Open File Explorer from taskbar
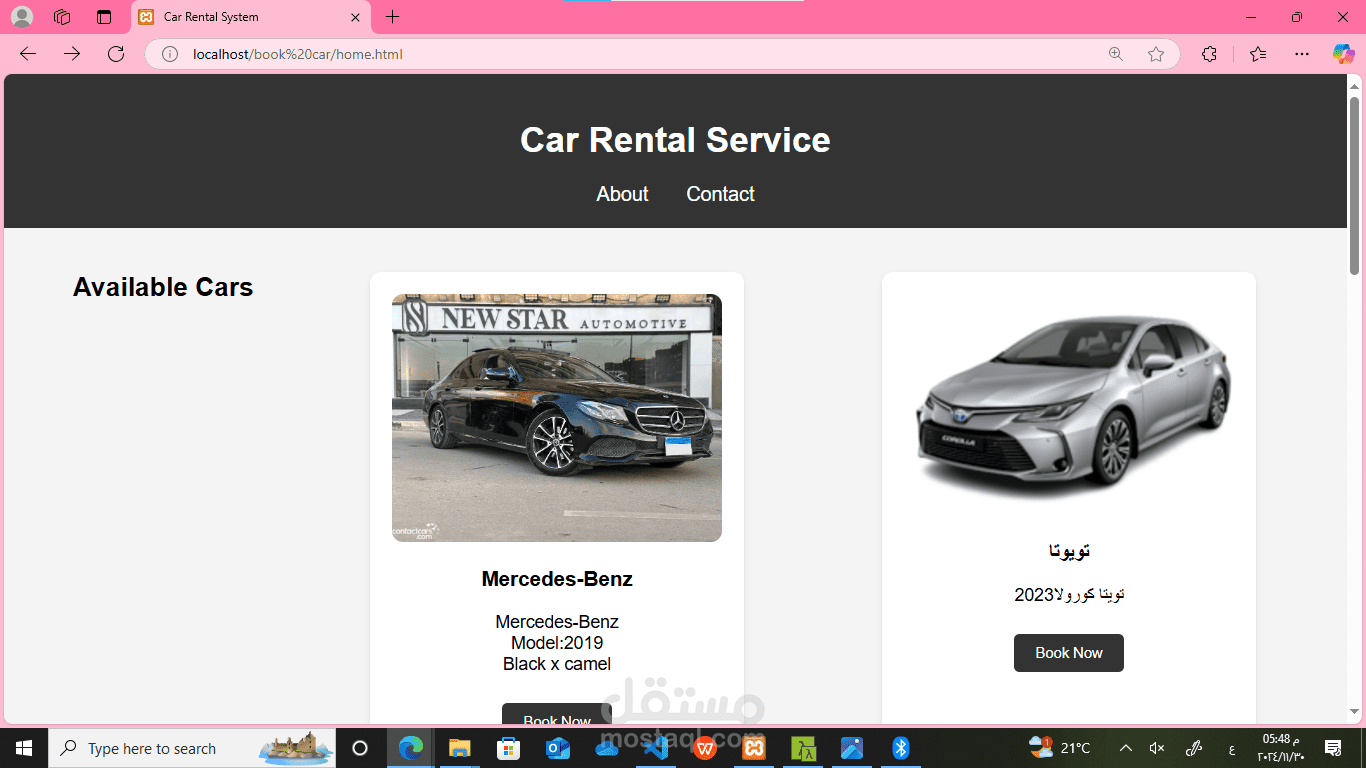1366x768 pixels. 459,748
